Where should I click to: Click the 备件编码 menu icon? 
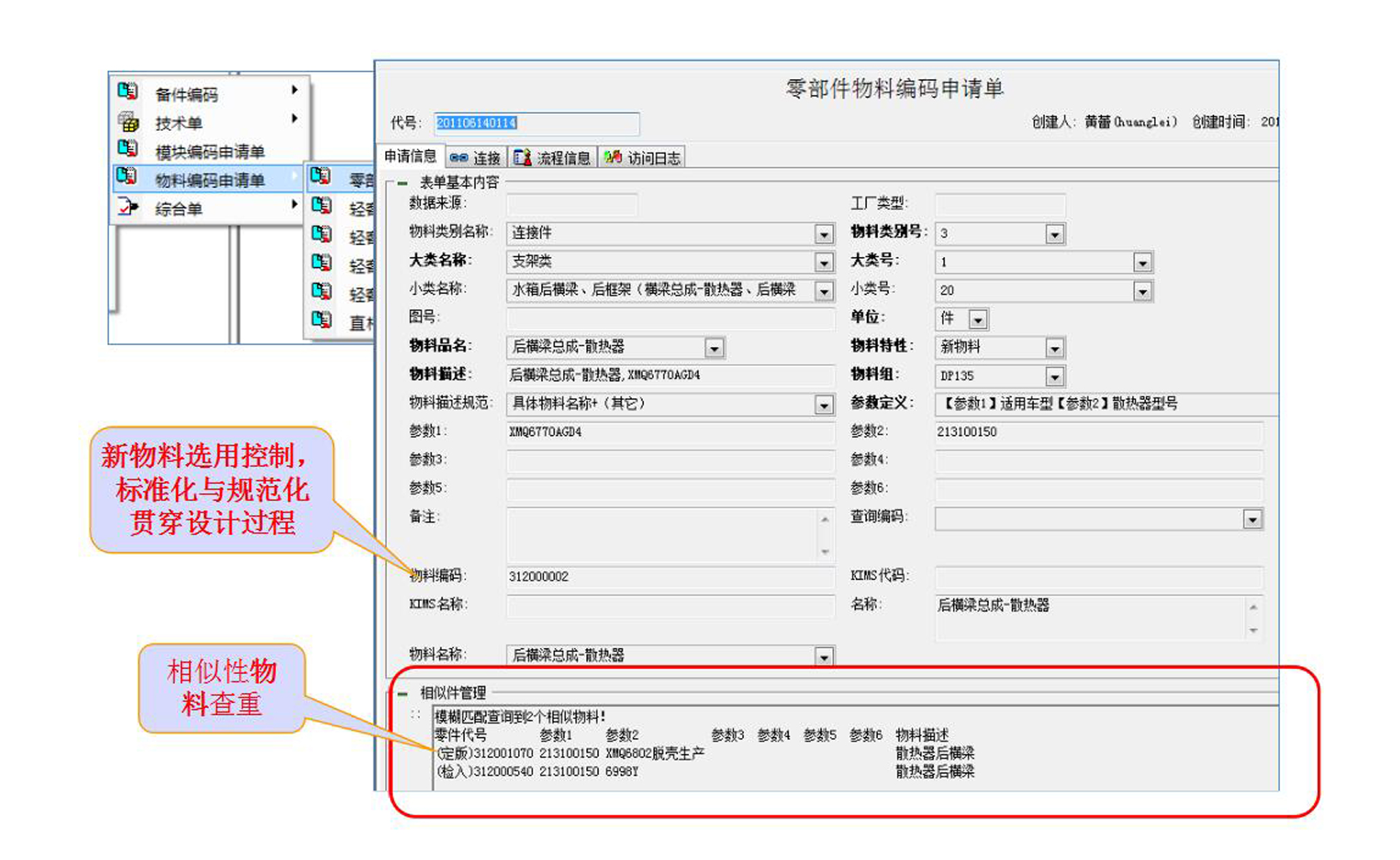pos(127,91)
